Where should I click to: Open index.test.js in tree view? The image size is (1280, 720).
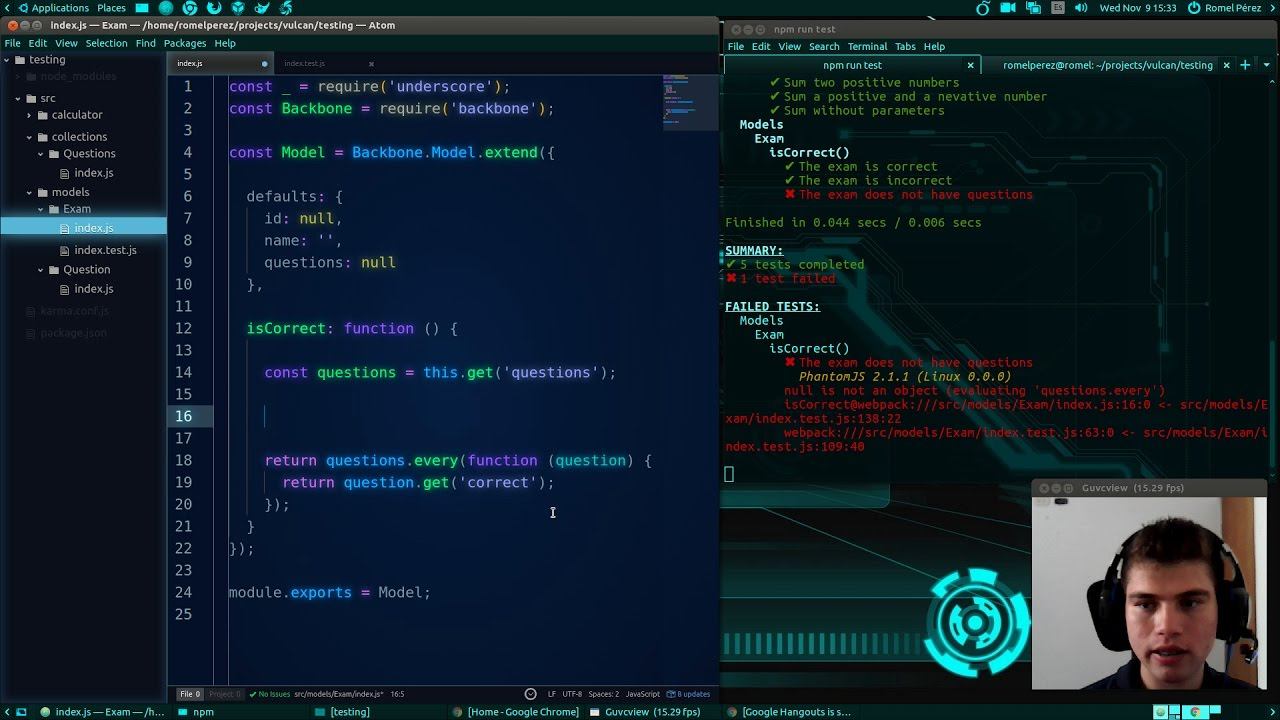[x=105, y=250]
